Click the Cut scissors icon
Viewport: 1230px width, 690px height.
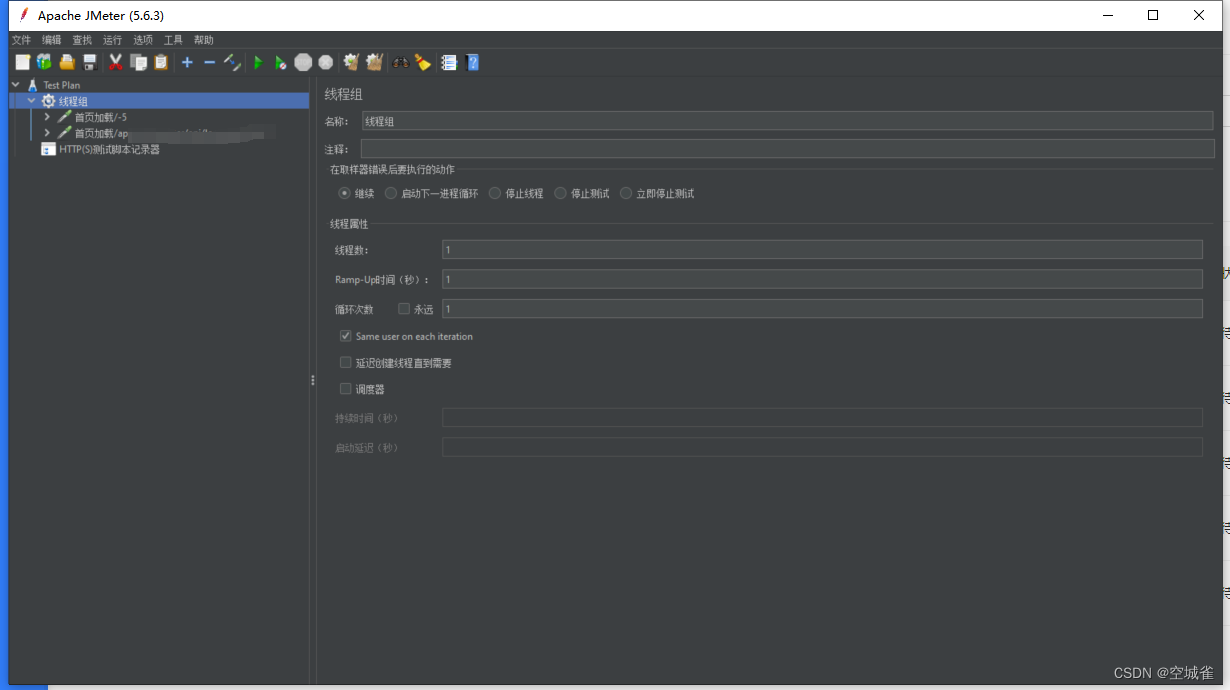(x=116, y=62)
